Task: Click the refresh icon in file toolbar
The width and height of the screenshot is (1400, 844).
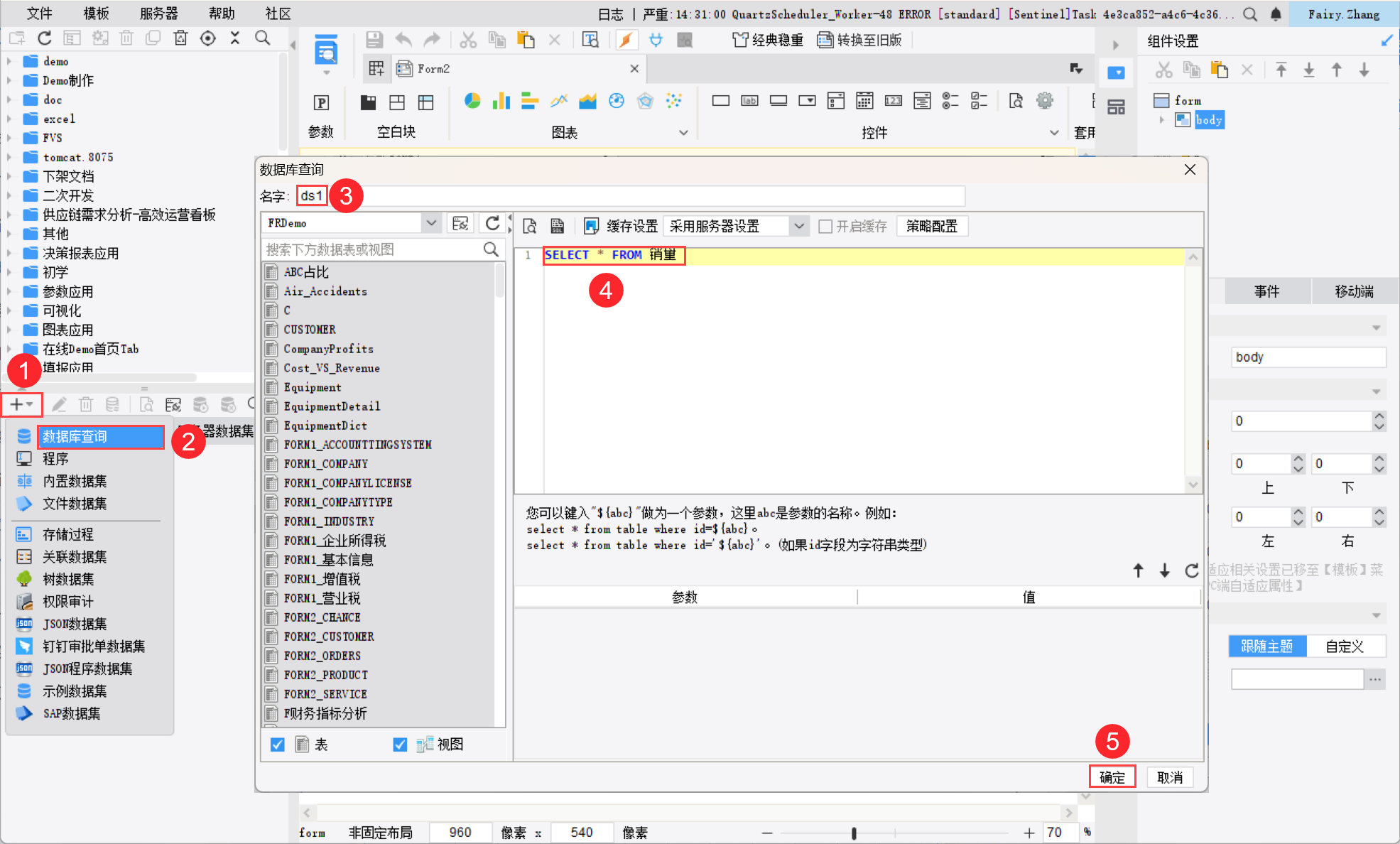Action: click(45, 38)
